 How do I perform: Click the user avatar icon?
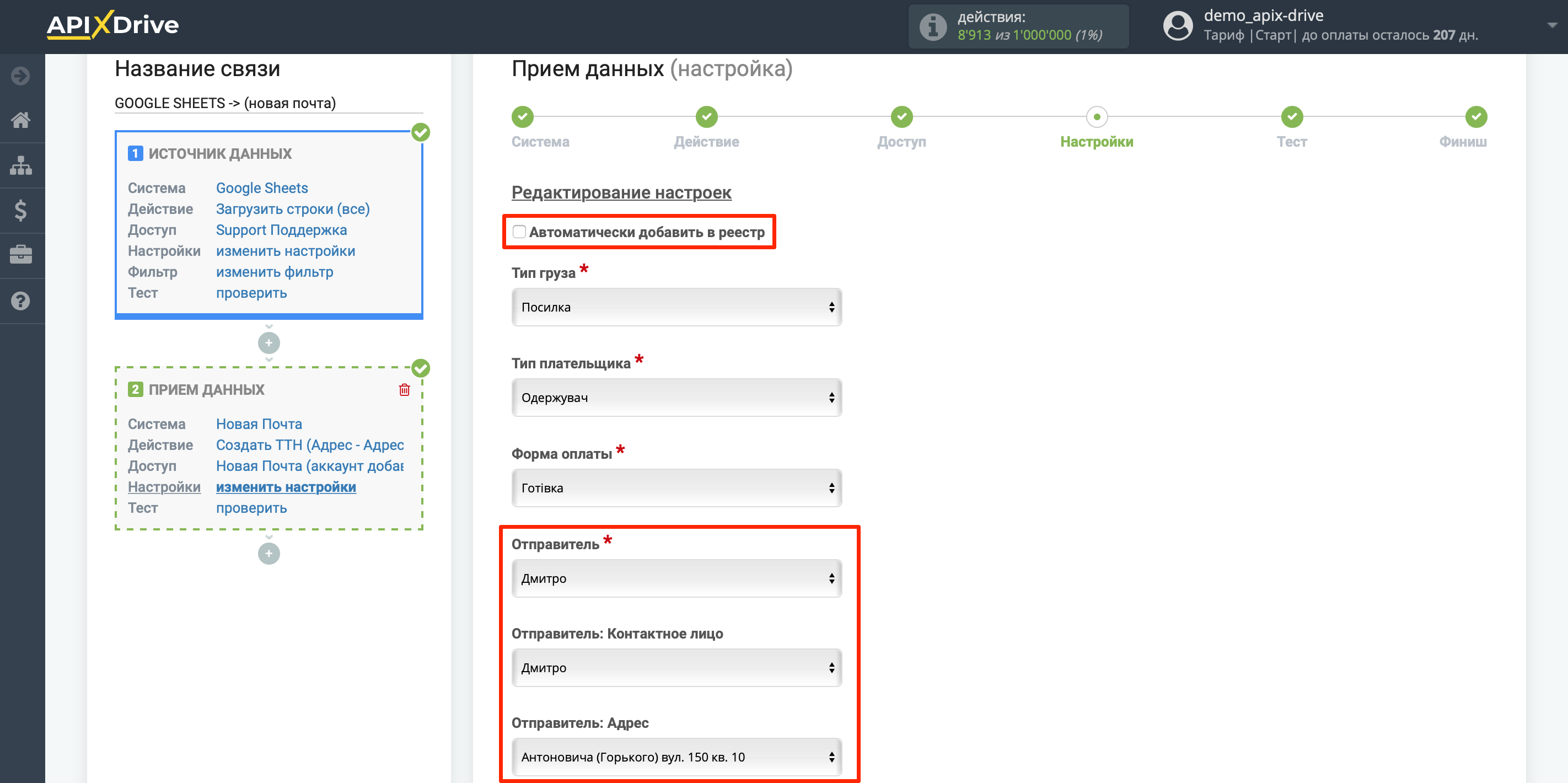[1178, 26]
